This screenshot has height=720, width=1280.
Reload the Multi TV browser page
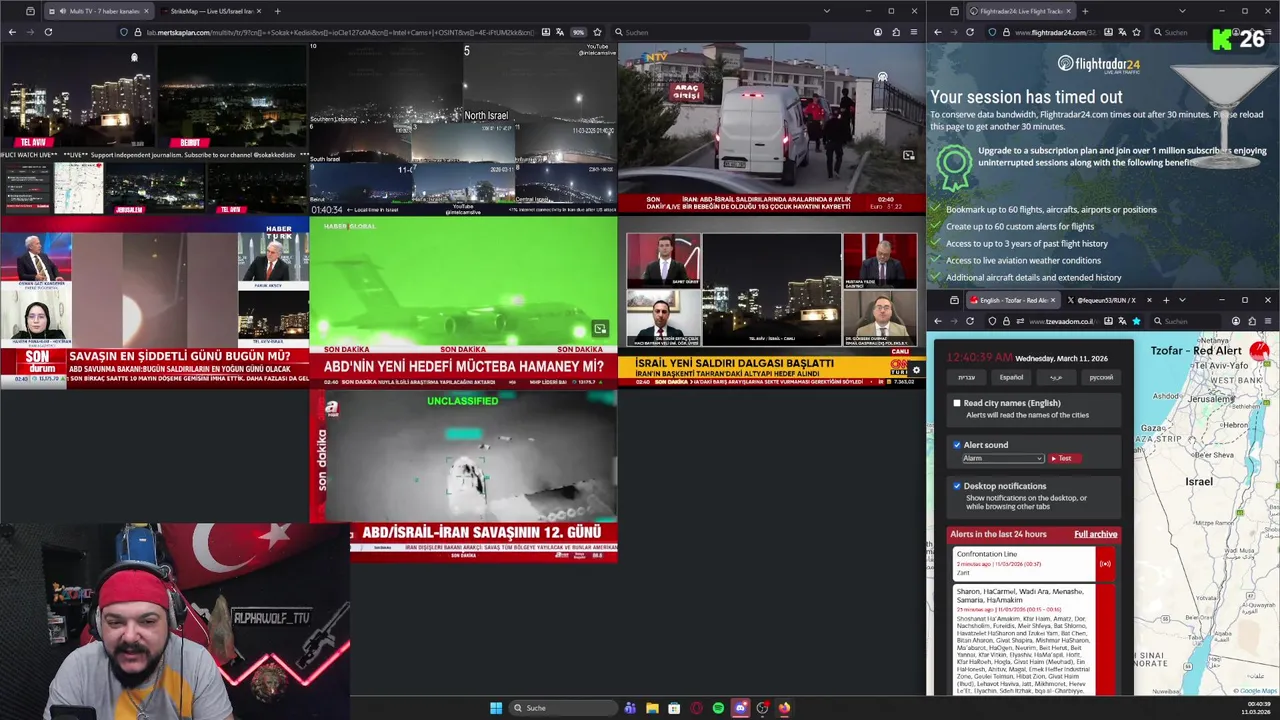pos(48,32)
